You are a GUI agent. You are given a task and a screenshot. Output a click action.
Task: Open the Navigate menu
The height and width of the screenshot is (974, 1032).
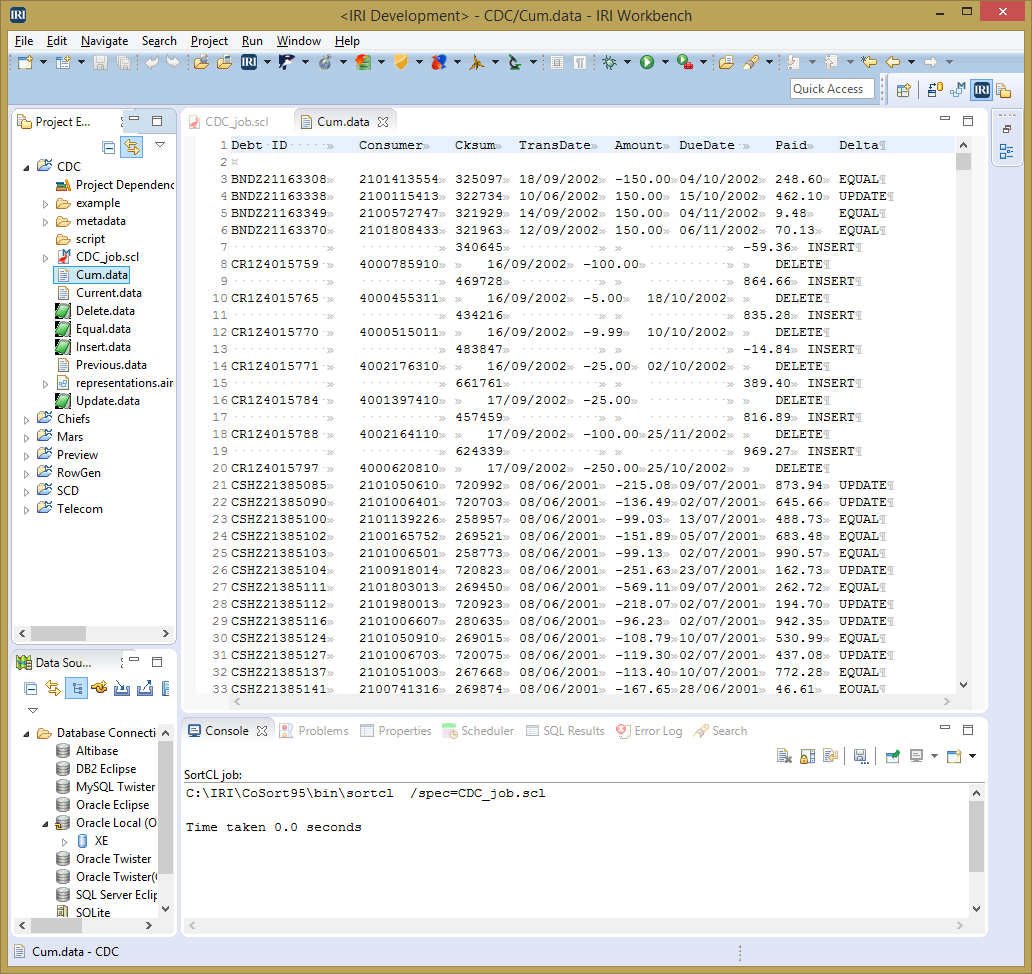[x=104, y=41]
